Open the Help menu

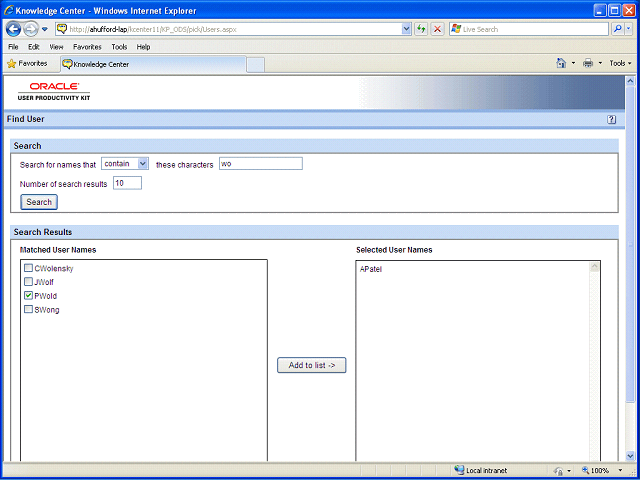coord(143,47)
